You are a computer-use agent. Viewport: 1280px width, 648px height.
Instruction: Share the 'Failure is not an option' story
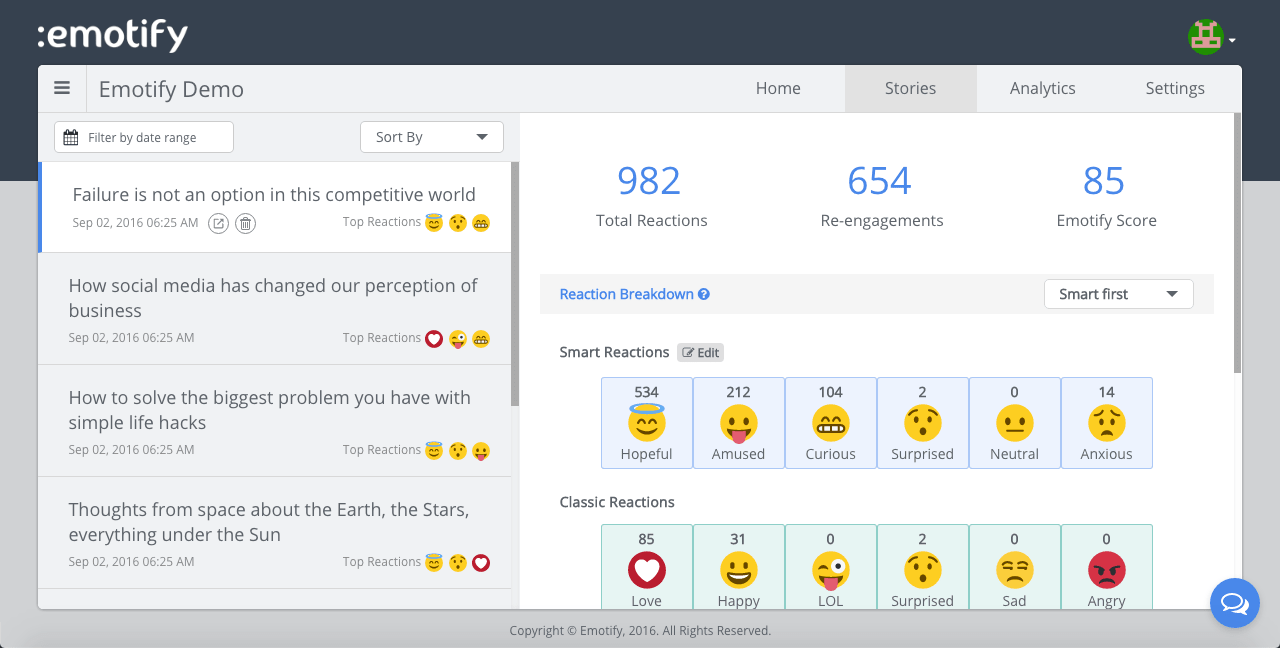tap(218, 223)
